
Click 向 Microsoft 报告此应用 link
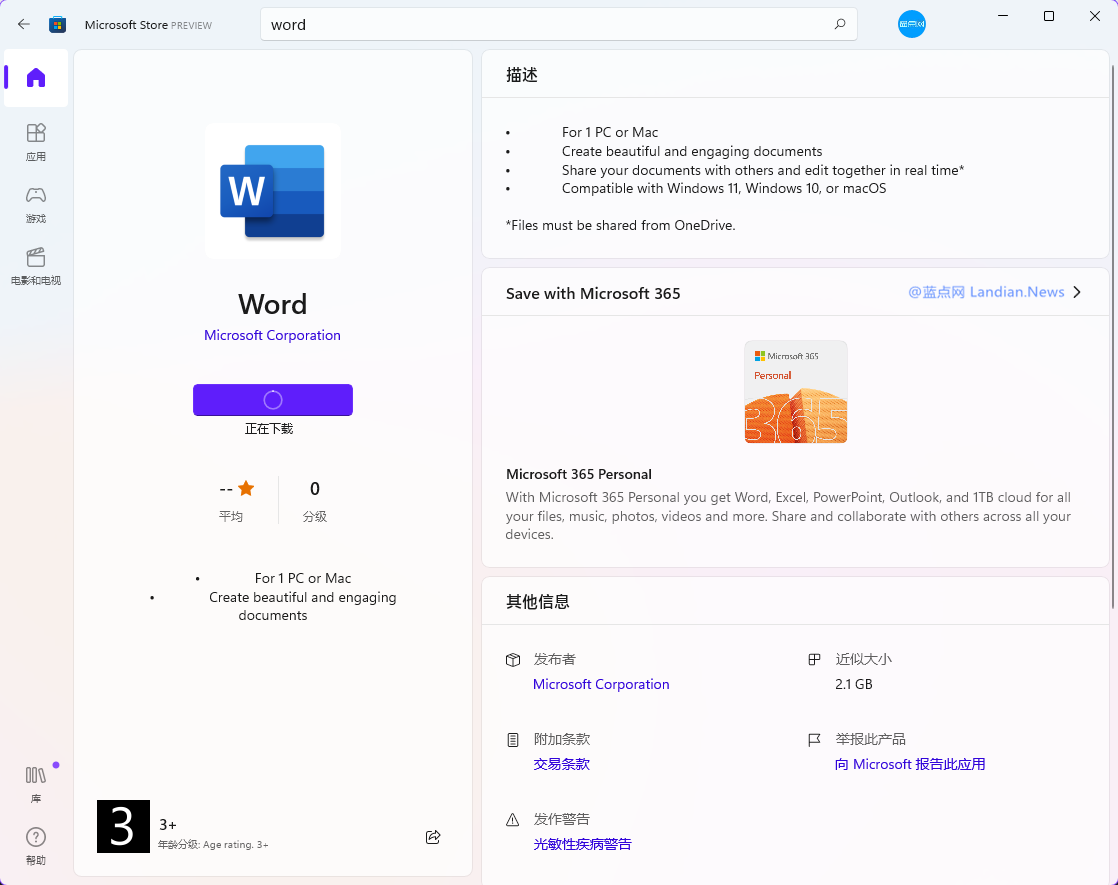910,764
